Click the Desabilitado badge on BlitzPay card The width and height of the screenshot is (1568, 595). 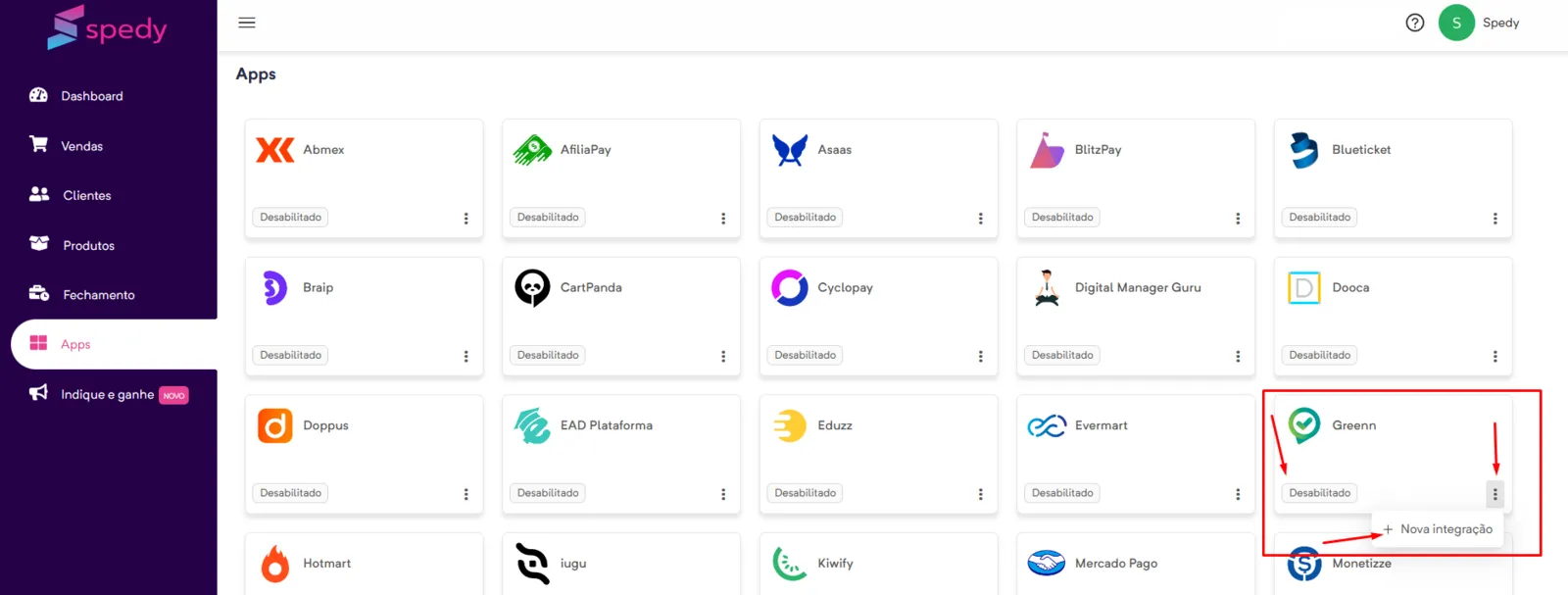coord(1062,218)
